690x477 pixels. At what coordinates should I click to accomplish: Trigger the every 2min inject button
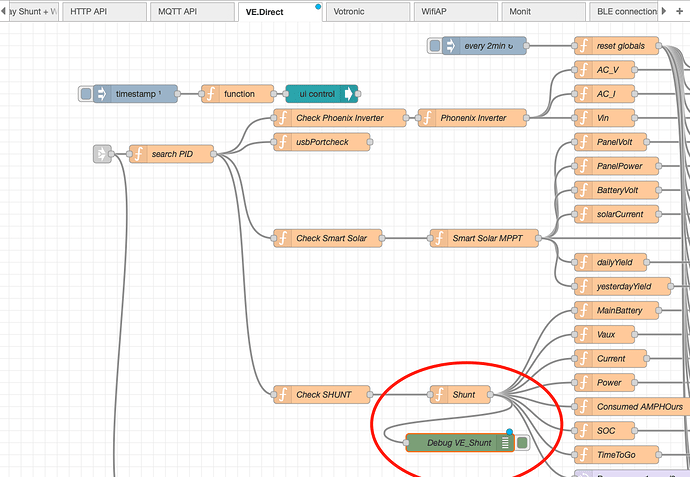(x=434, y=46)
